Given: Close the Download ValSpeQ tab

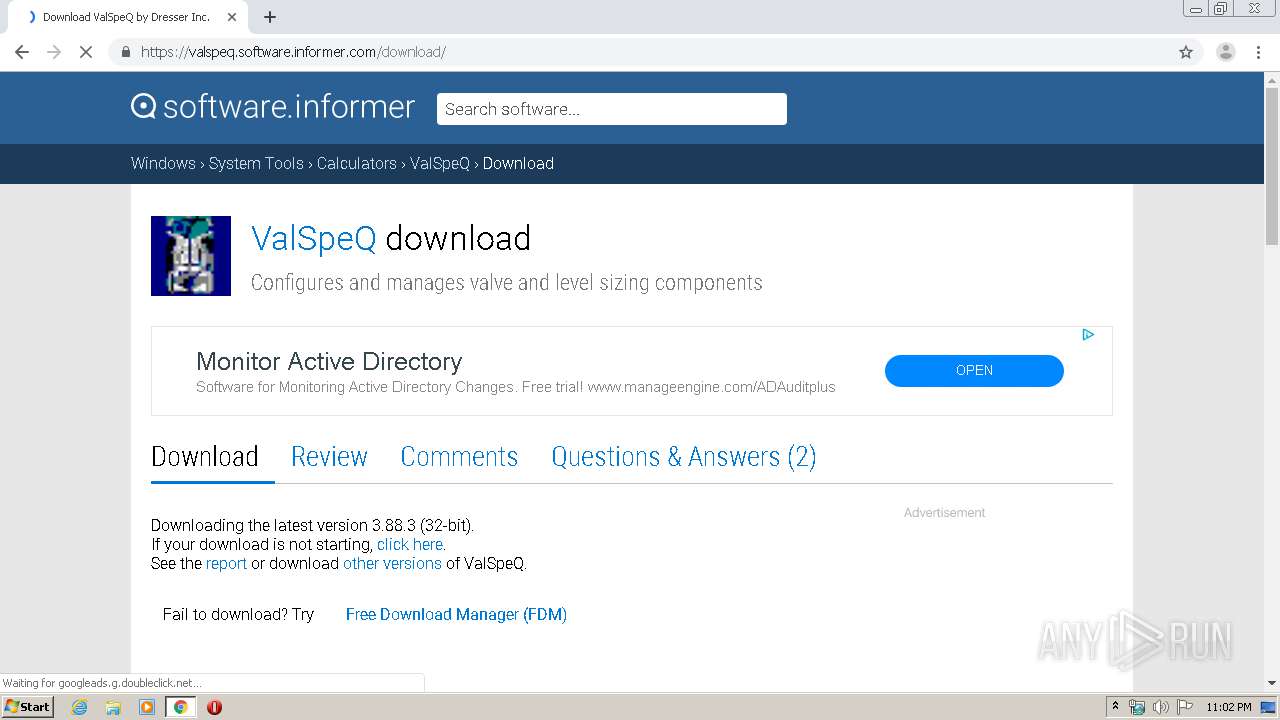Looking at the screenshot, I should [232, 17].
